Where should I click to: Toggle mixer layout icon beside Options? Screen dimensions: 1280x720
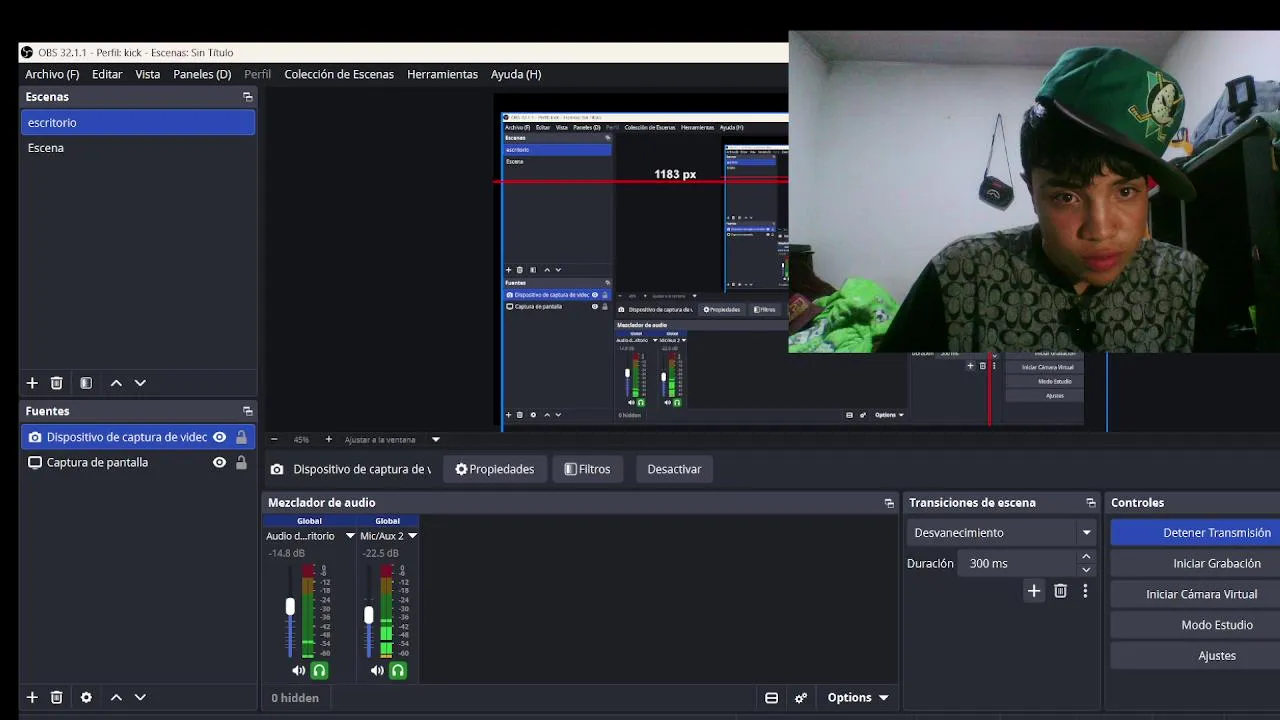(x=771, y=698)
